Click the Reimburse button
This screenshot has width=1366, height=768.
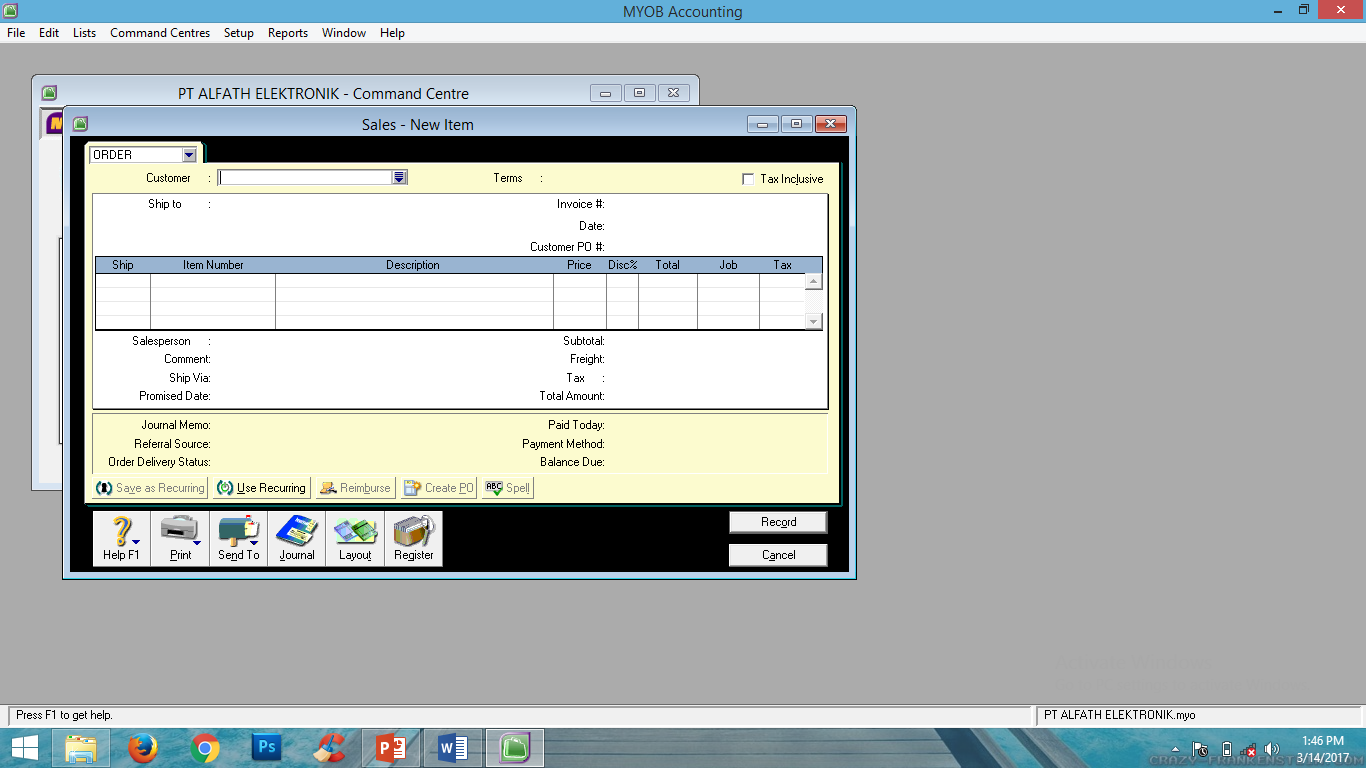click(x=355, y=488)
